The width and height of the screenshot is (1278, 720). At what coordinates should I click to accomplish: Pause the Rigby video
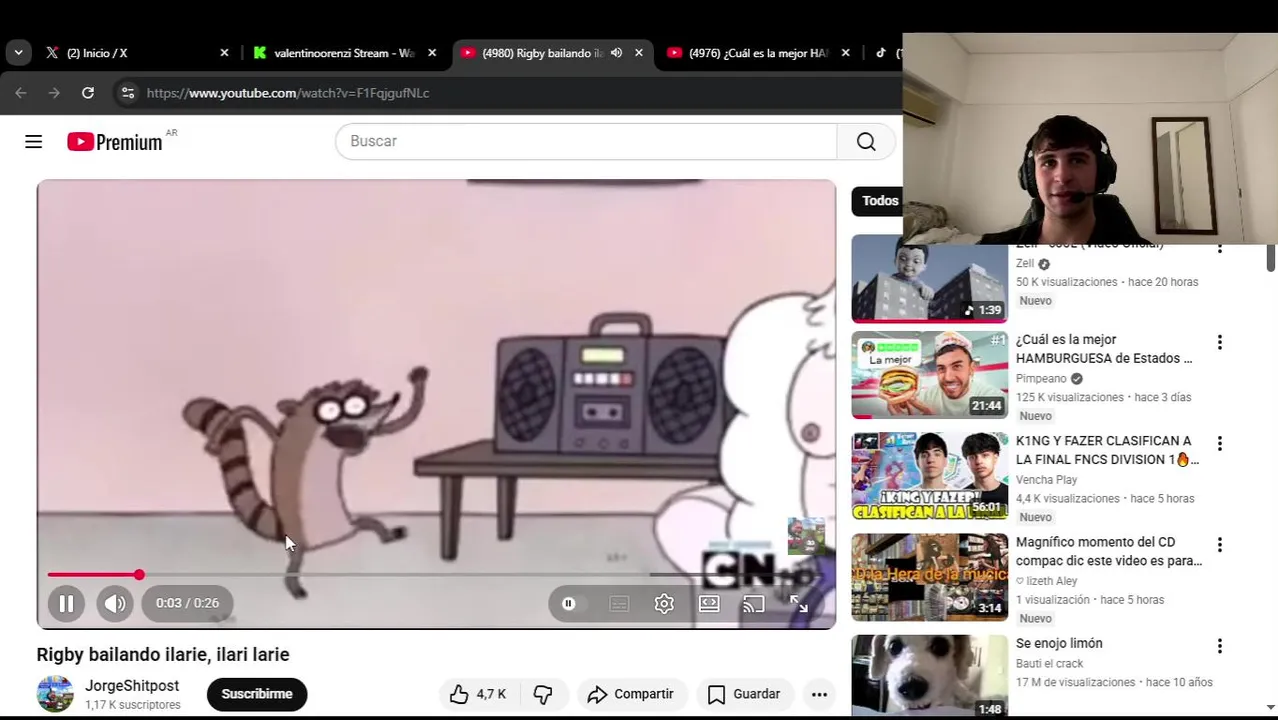coord(66,603)
